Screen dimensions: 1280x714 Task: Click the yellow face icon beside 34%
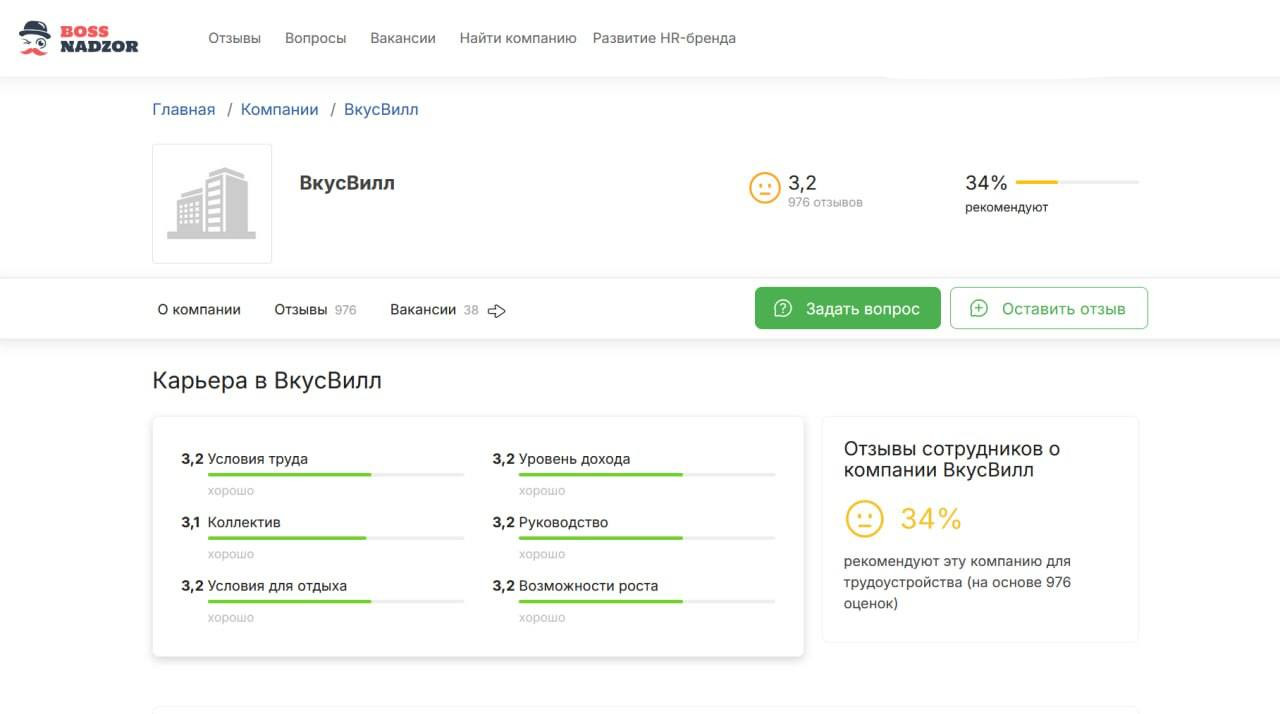[x=864, y=519]
